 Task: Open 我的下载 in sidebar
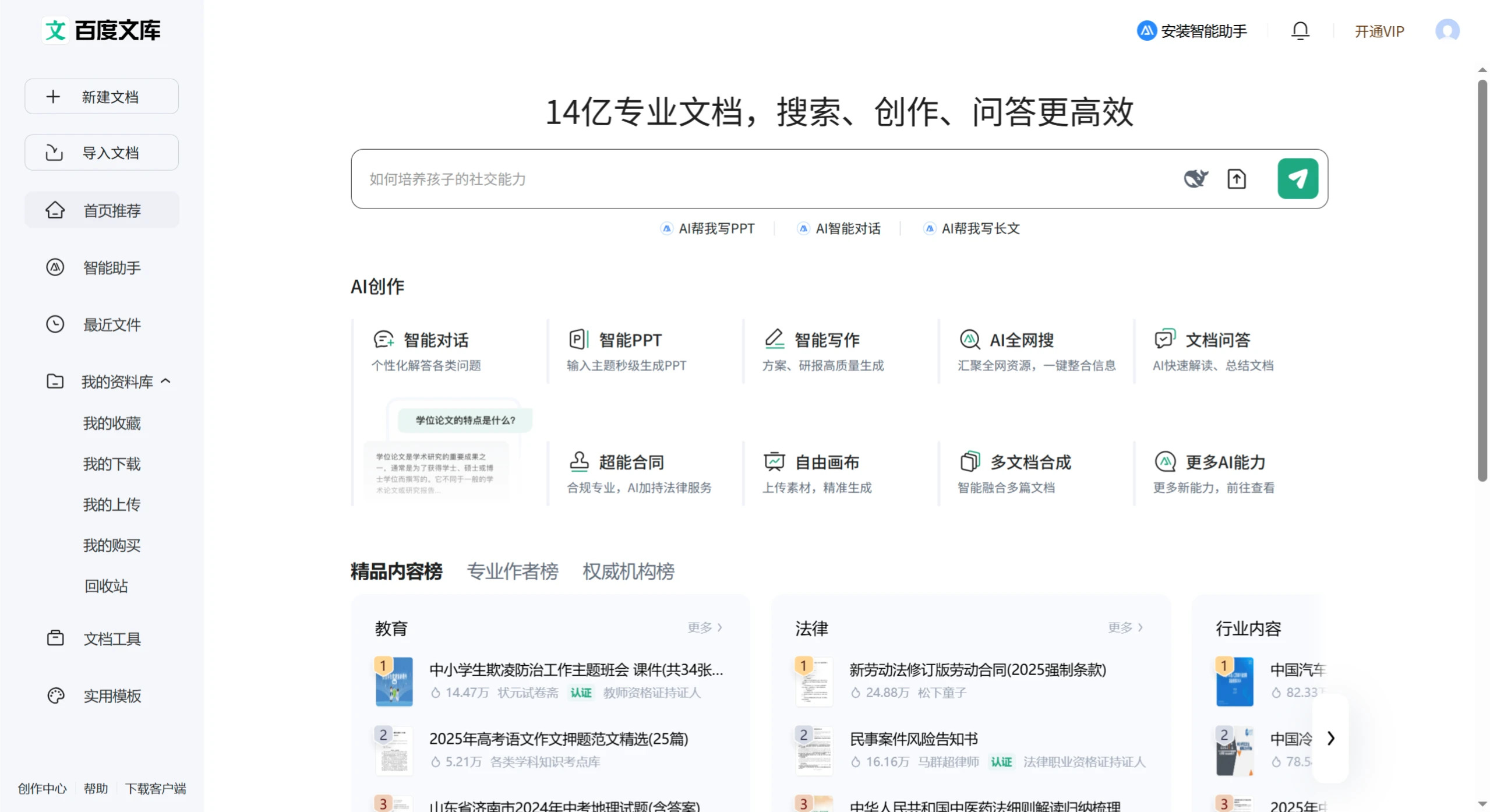[112, 464]
